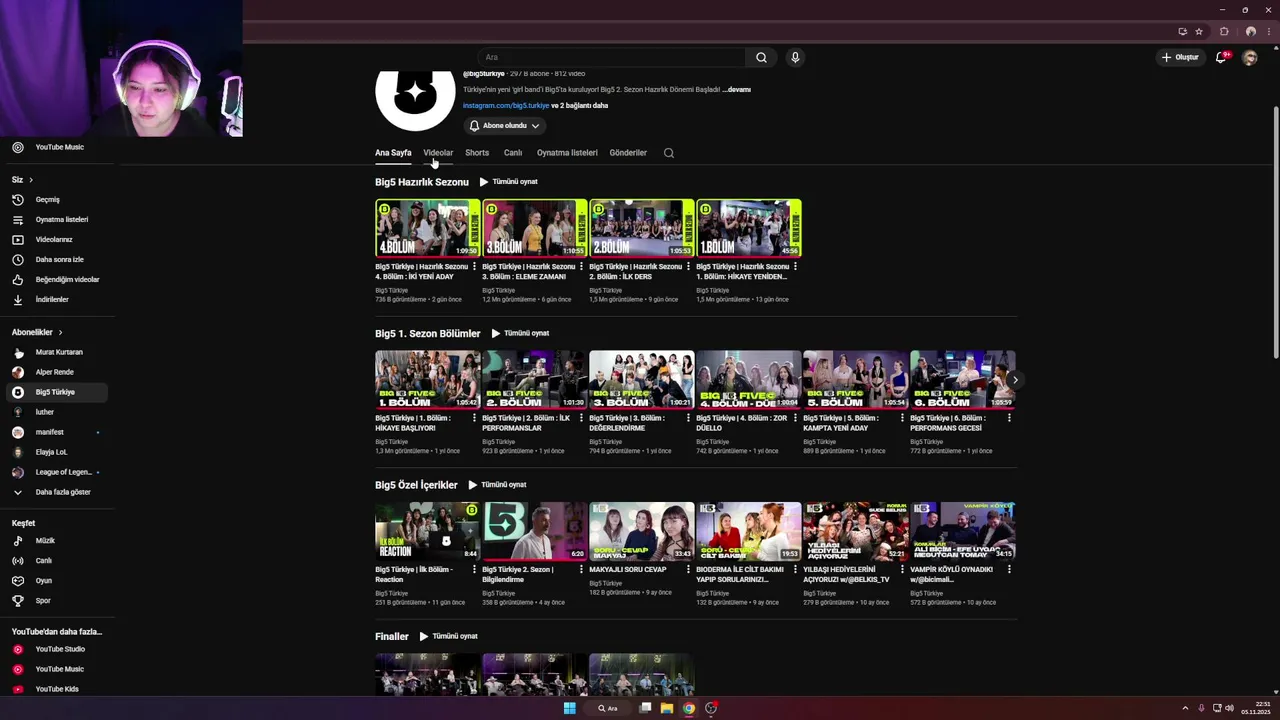Play all Big5 Özel İçerikler
The width and height of the screenshot is (1280, 720).
pyautogui.click(x=497, y=485)
